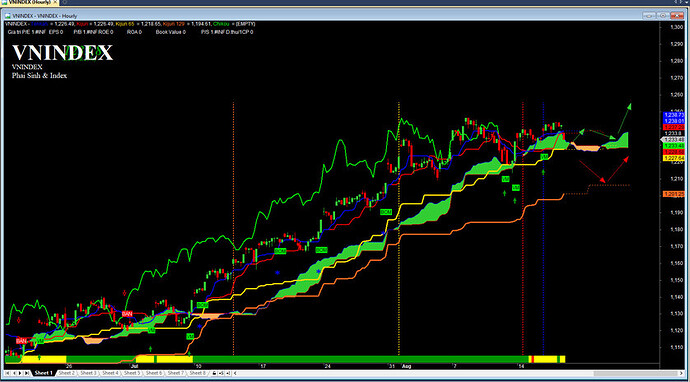This screenshot has height=382, width=690.
Task: Click the blue 1,238.73 price label
Action: click(674, 115)
